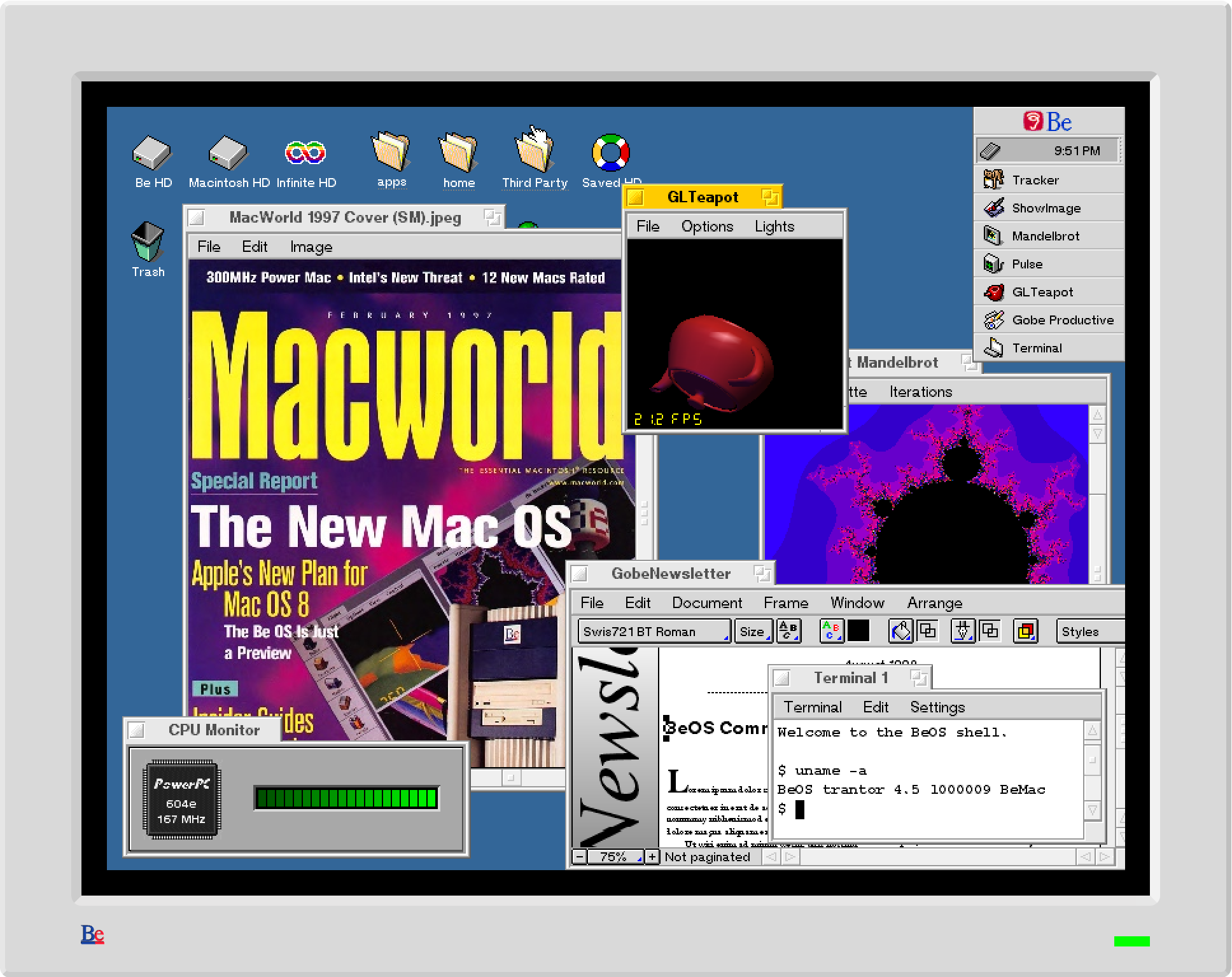Select the Macintosh HD desktop icon
The image size is (1232, 977).
point(228,153)
